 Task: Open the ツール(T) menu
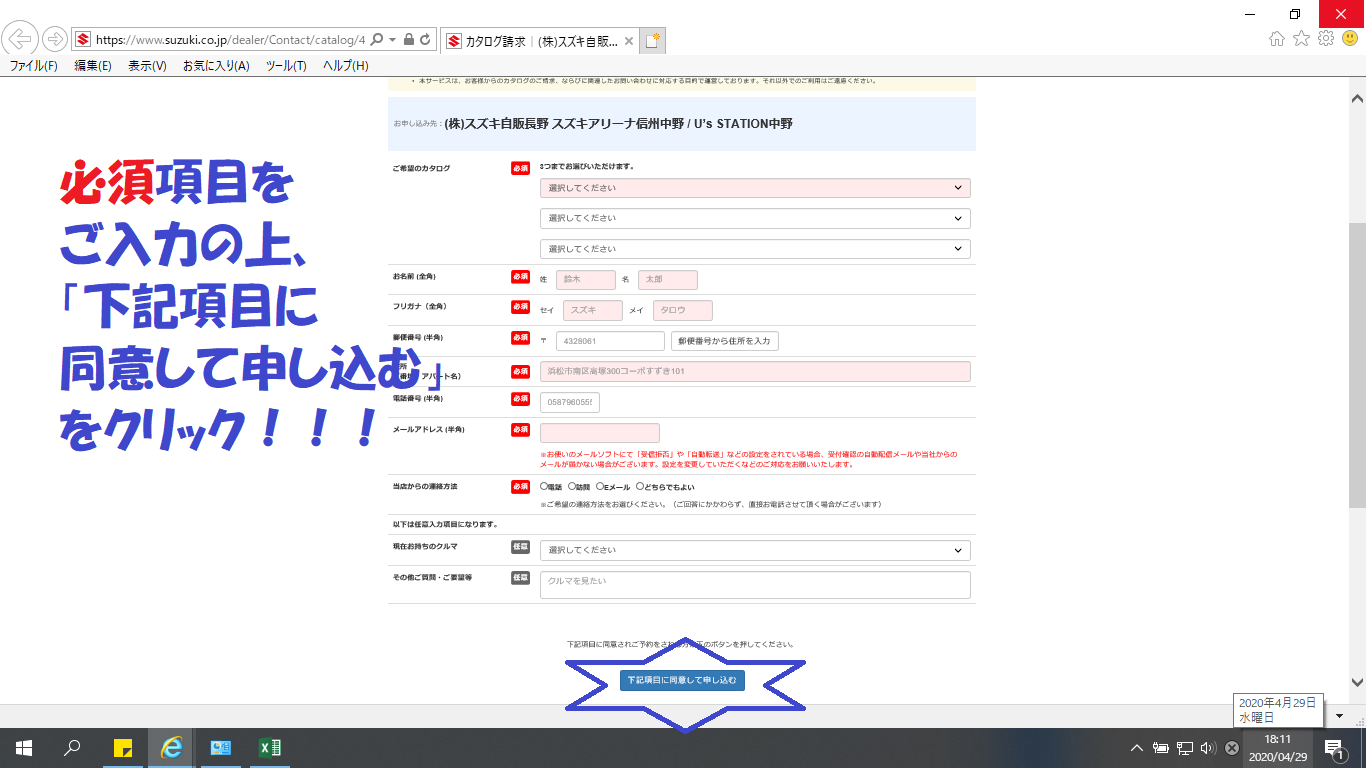click(x=286, y=66)
